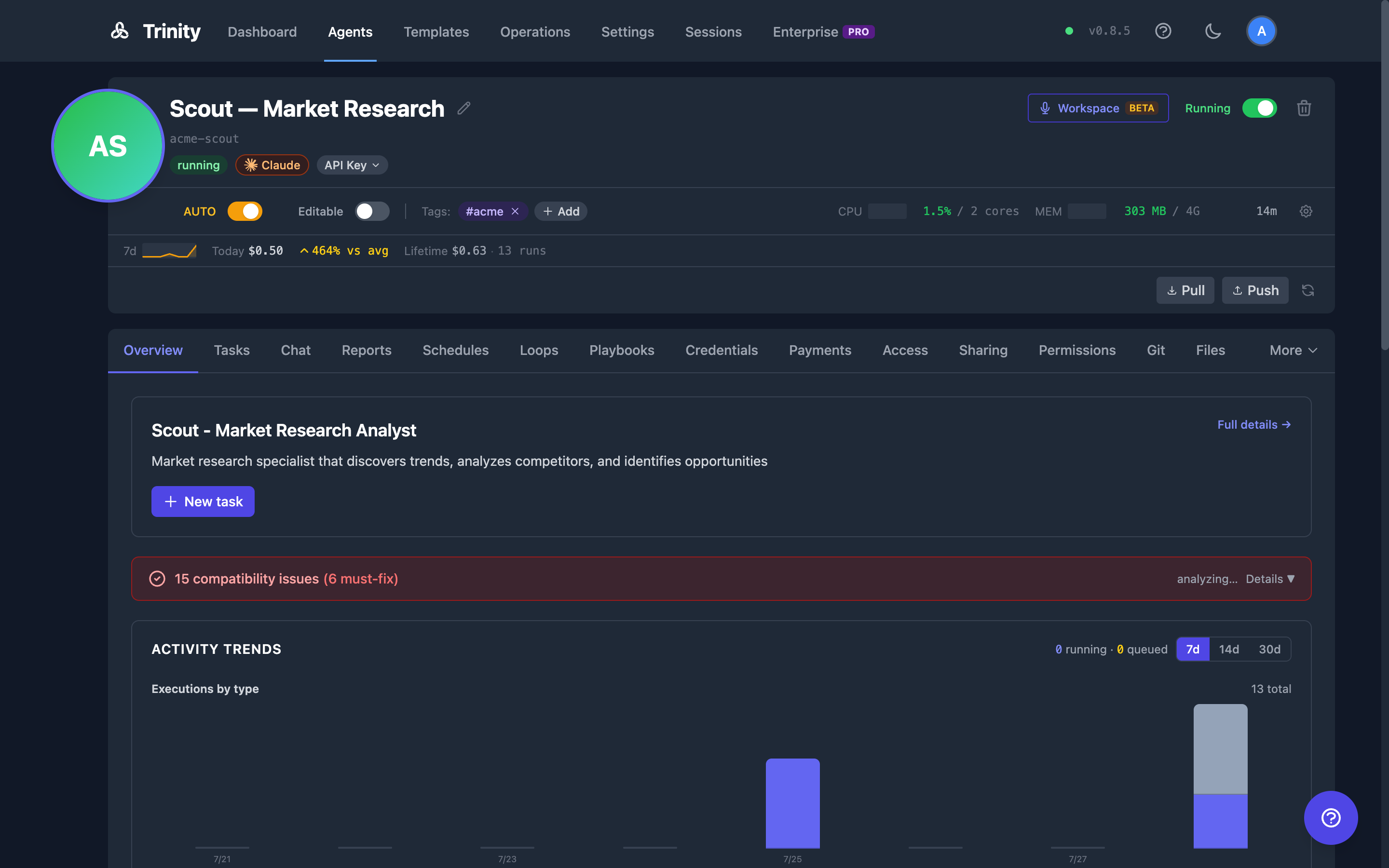Open the Full details link
The image size is (1389, 868).
[x=1254, y=425]
